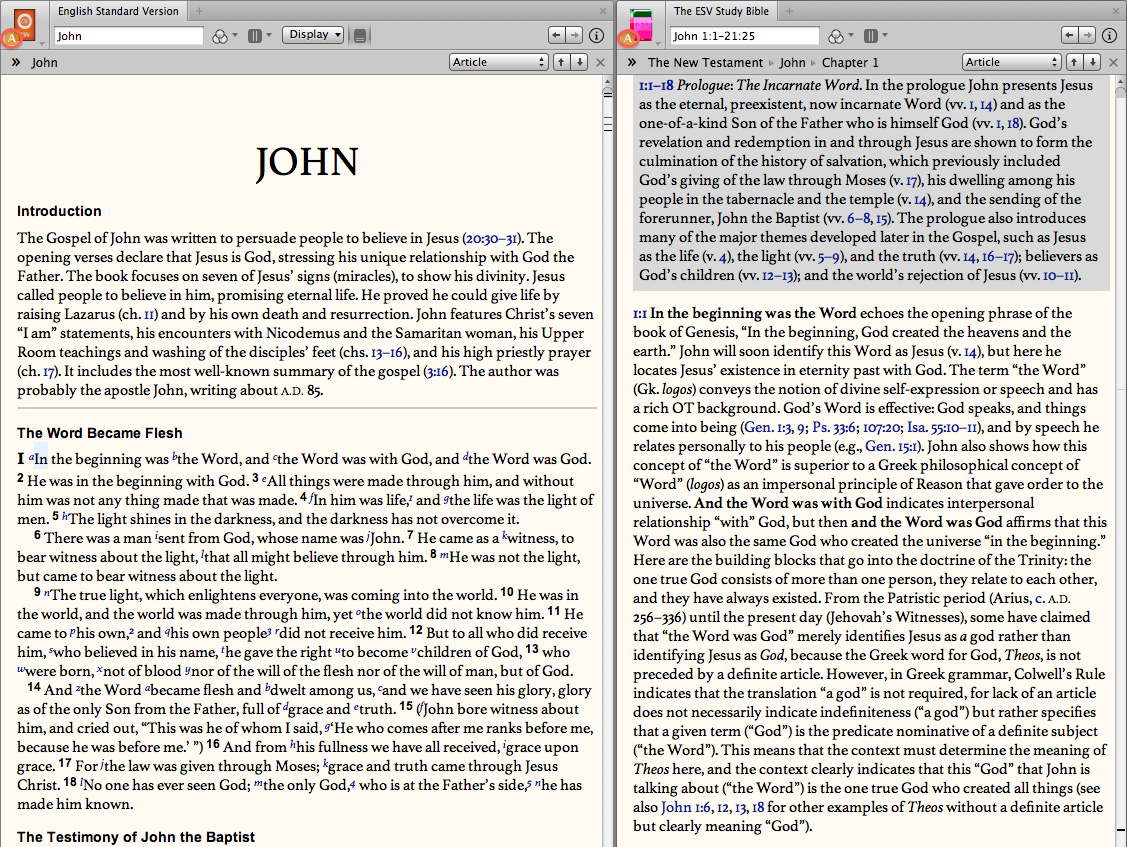Go to previous article in ESV Study Bible panel
Image resolution: width=1127 pixels, height=847 pixels.
click(1075, 62)
